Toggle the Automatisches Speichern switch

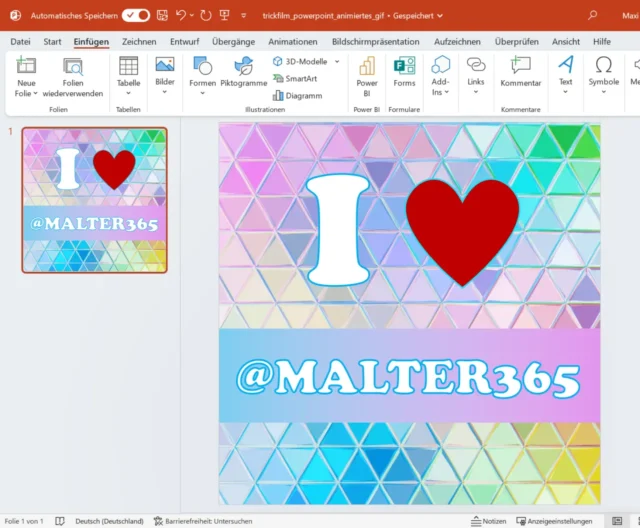(135, 16)
